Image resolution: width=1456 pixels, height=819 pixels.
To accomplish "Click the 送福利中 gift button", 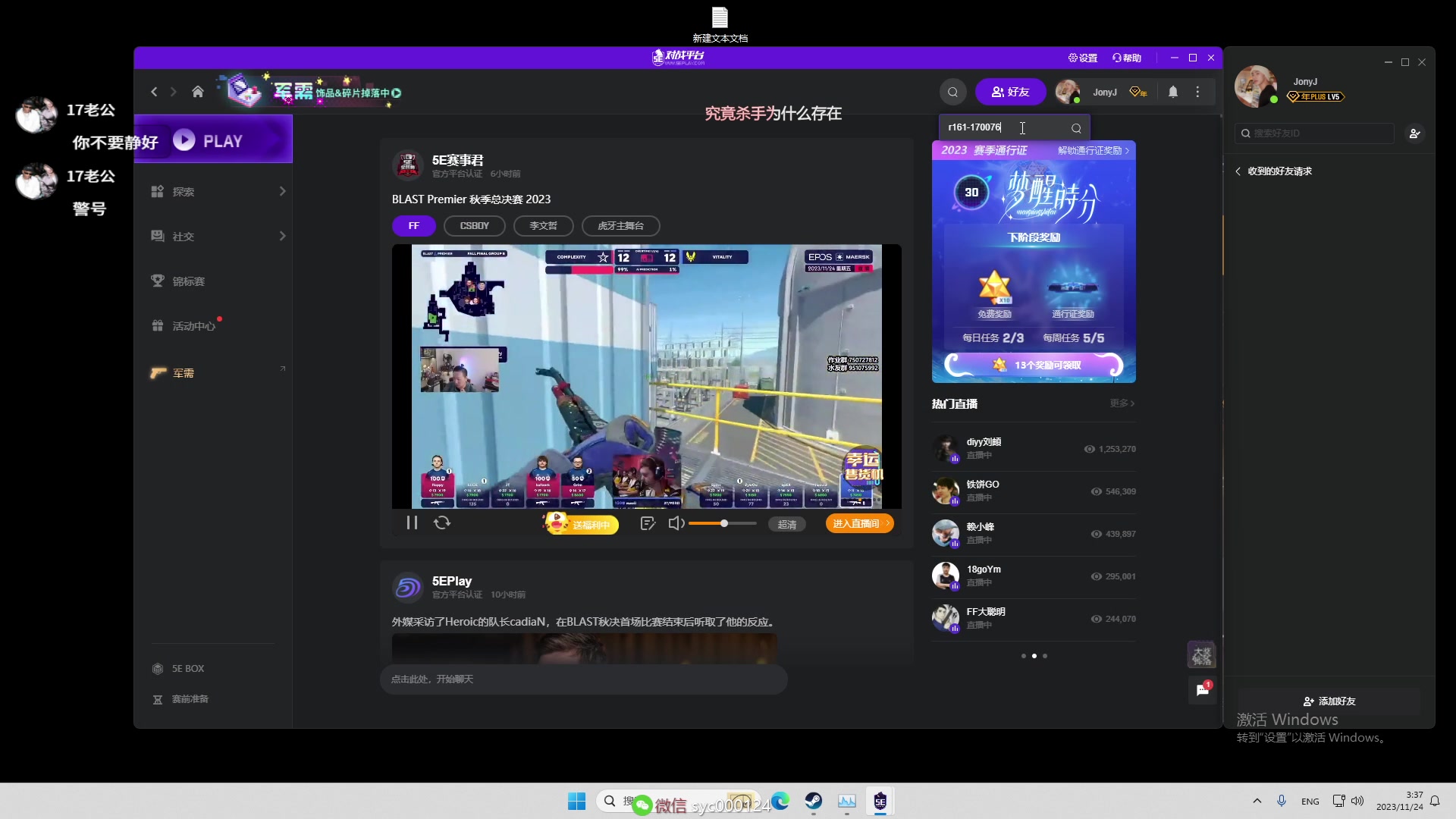I will 581,523.
